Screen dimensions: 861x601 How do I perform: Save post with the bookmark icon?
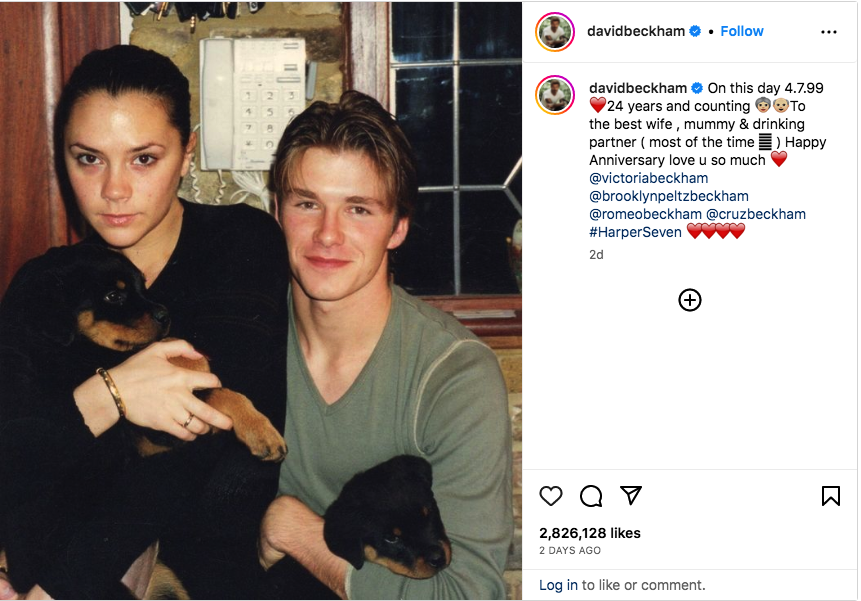[830, 496]
